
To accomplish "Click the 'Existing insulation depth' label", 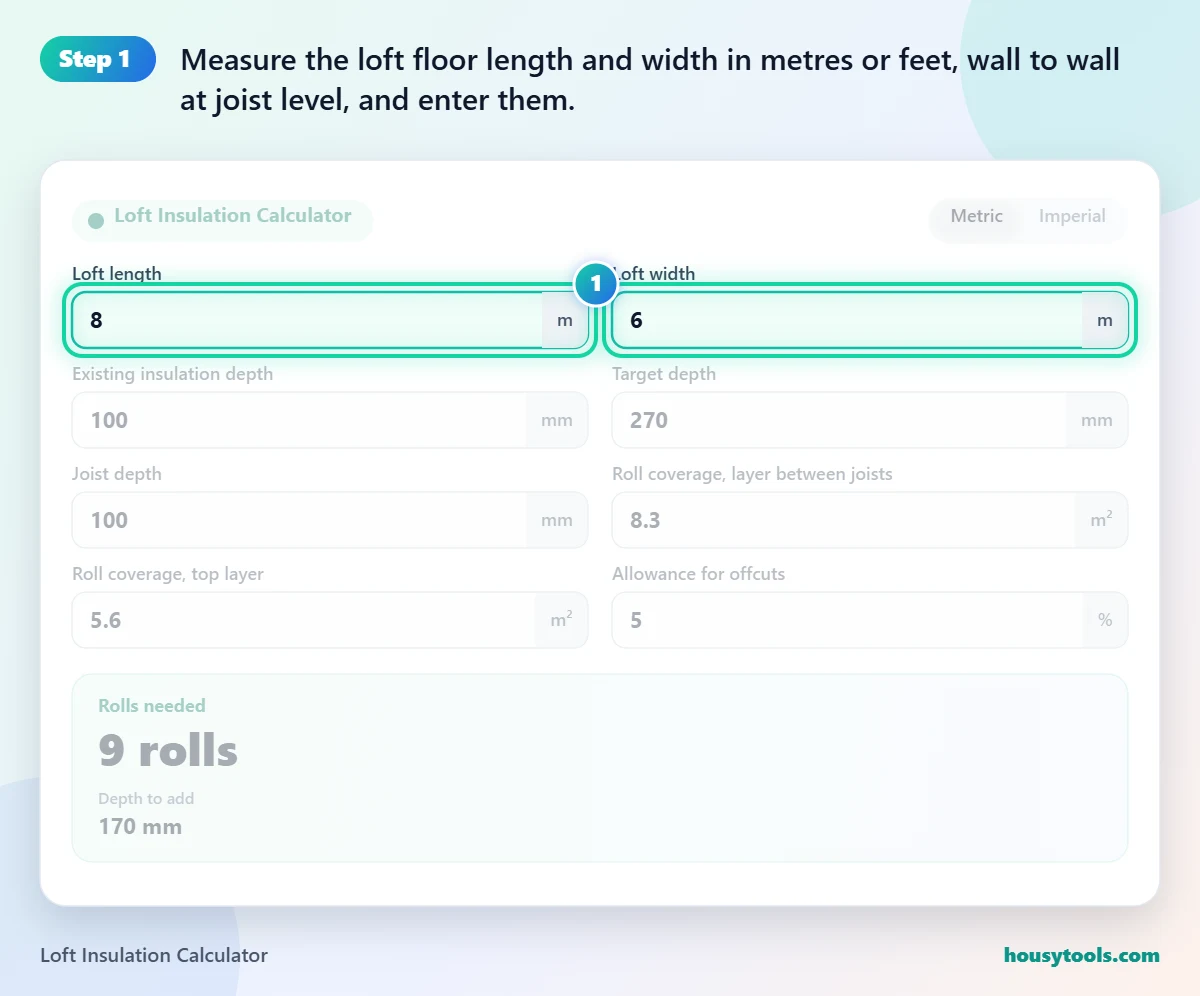I will point(172,374).
